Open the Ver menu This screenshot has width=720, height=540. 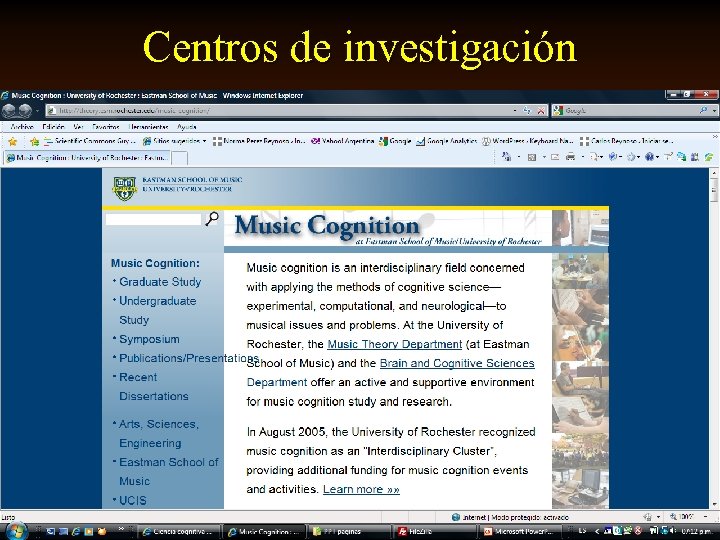pos(78,127)
